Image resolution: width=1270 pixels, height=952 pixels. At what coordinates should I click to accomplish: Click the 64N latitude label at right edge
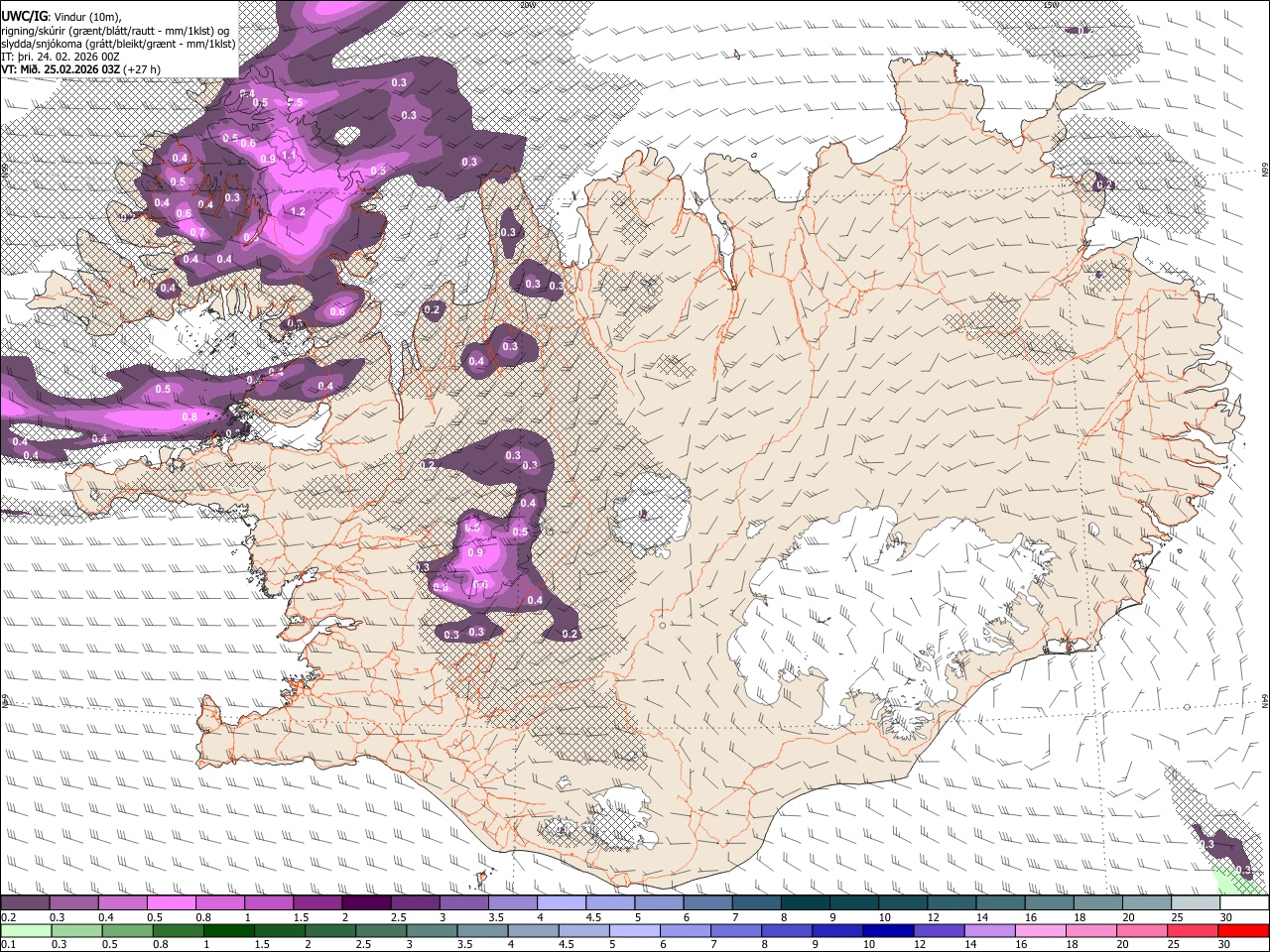pos(1265,700)
